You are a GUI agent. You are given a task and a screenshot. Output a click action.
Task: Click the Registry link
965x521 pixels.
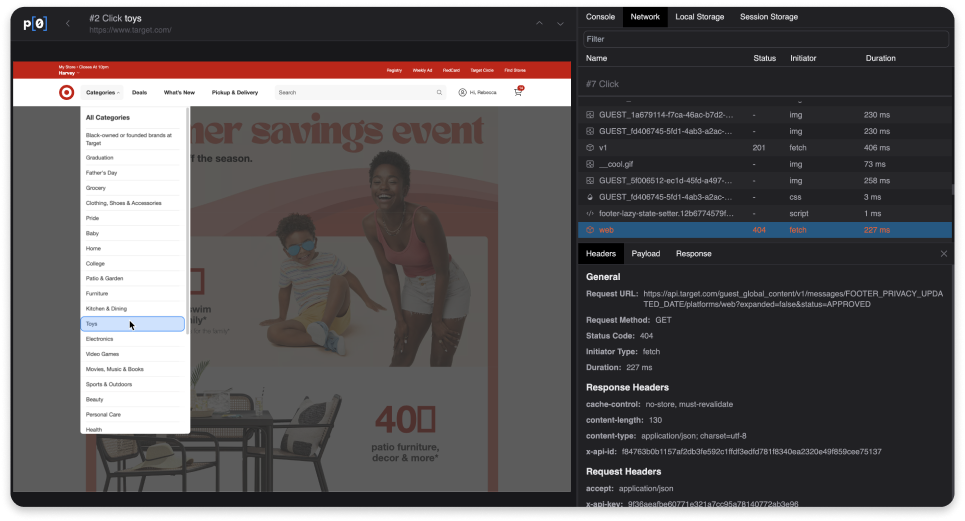[x=394, y=70]
